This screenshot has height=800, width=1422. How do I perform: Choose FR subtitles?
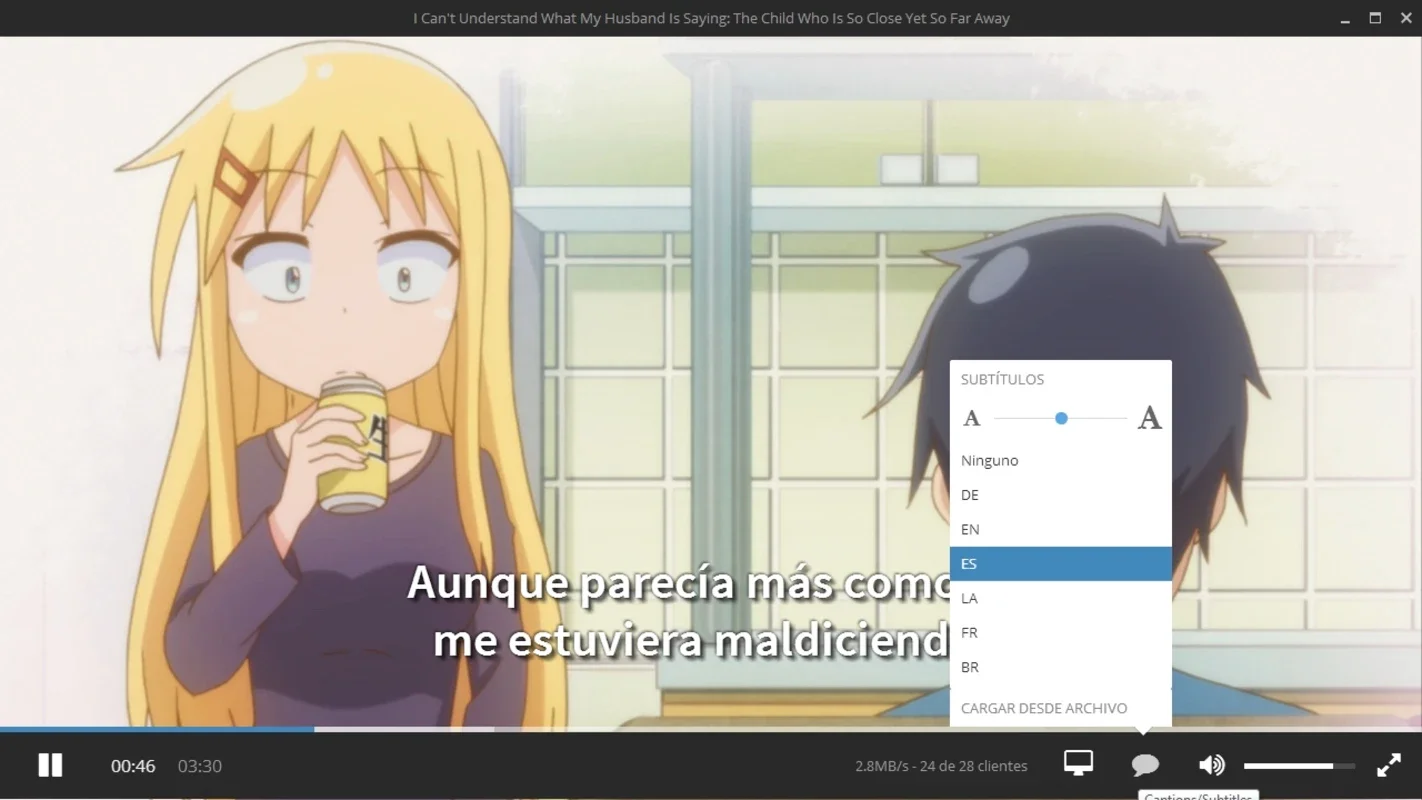[1061, 632]
